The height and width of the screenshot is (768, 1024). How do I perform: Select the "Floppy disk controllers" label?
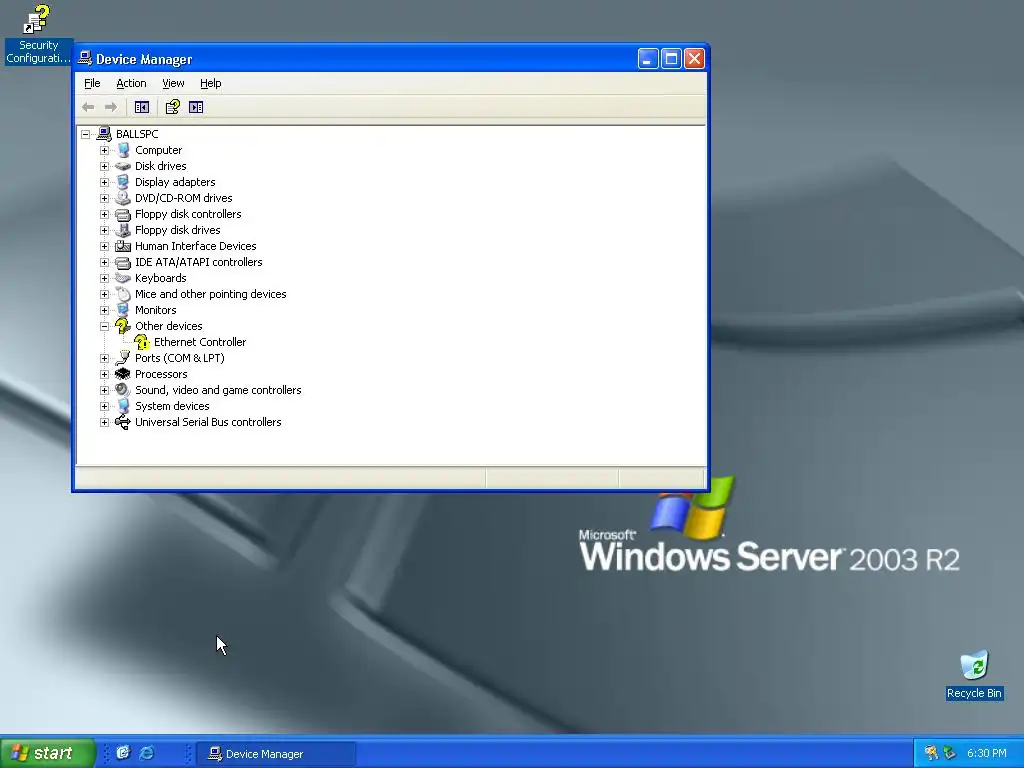[188, 214]
